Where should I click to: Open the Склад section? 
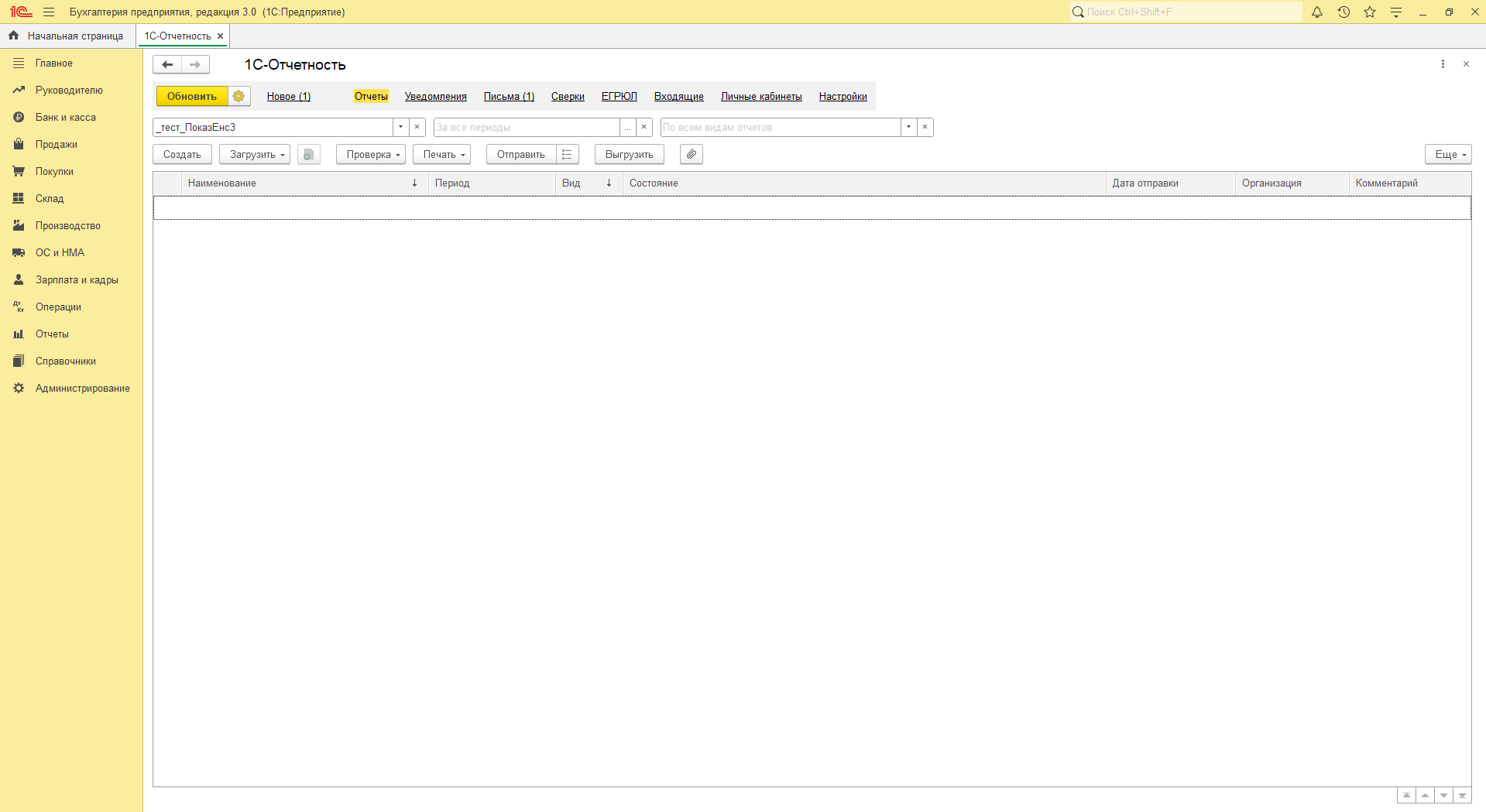[71, 199]
